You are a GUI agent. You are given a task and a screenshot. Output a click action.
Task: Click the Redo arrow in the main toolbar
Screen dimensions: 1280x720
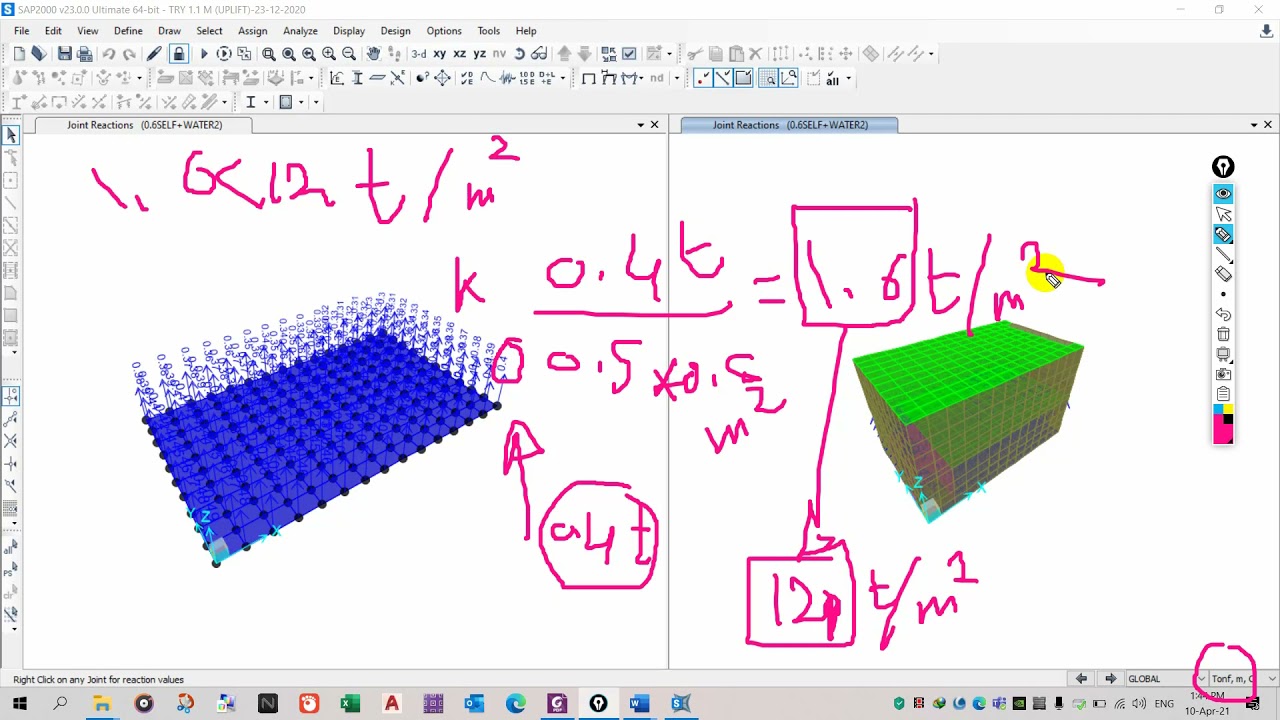[129, 53]
